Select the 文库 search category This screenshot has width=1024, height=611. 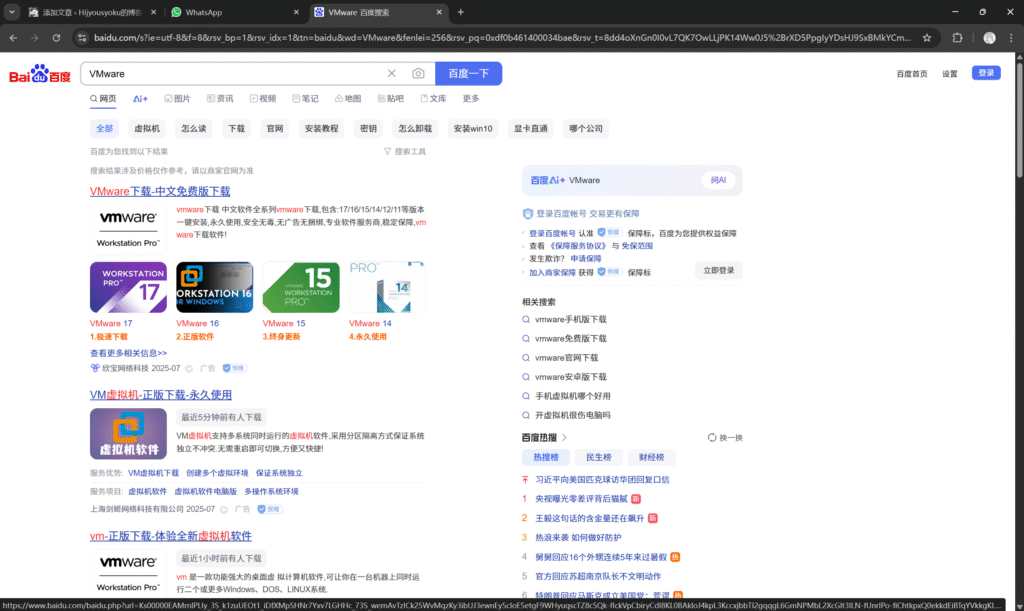pos(433,99)
